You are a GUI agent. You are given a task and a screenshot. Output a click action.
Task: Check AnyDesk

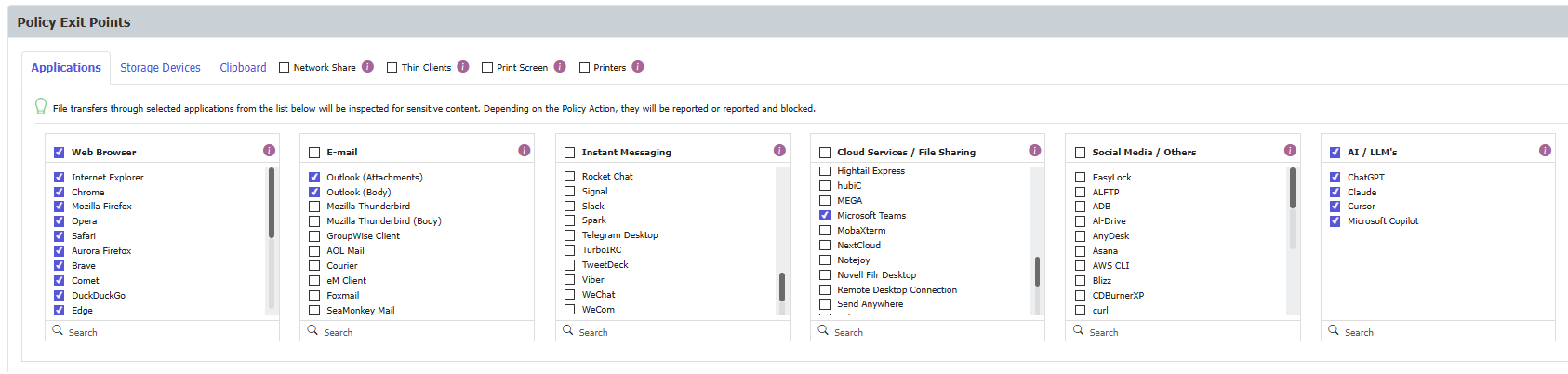click(1081, 236)
